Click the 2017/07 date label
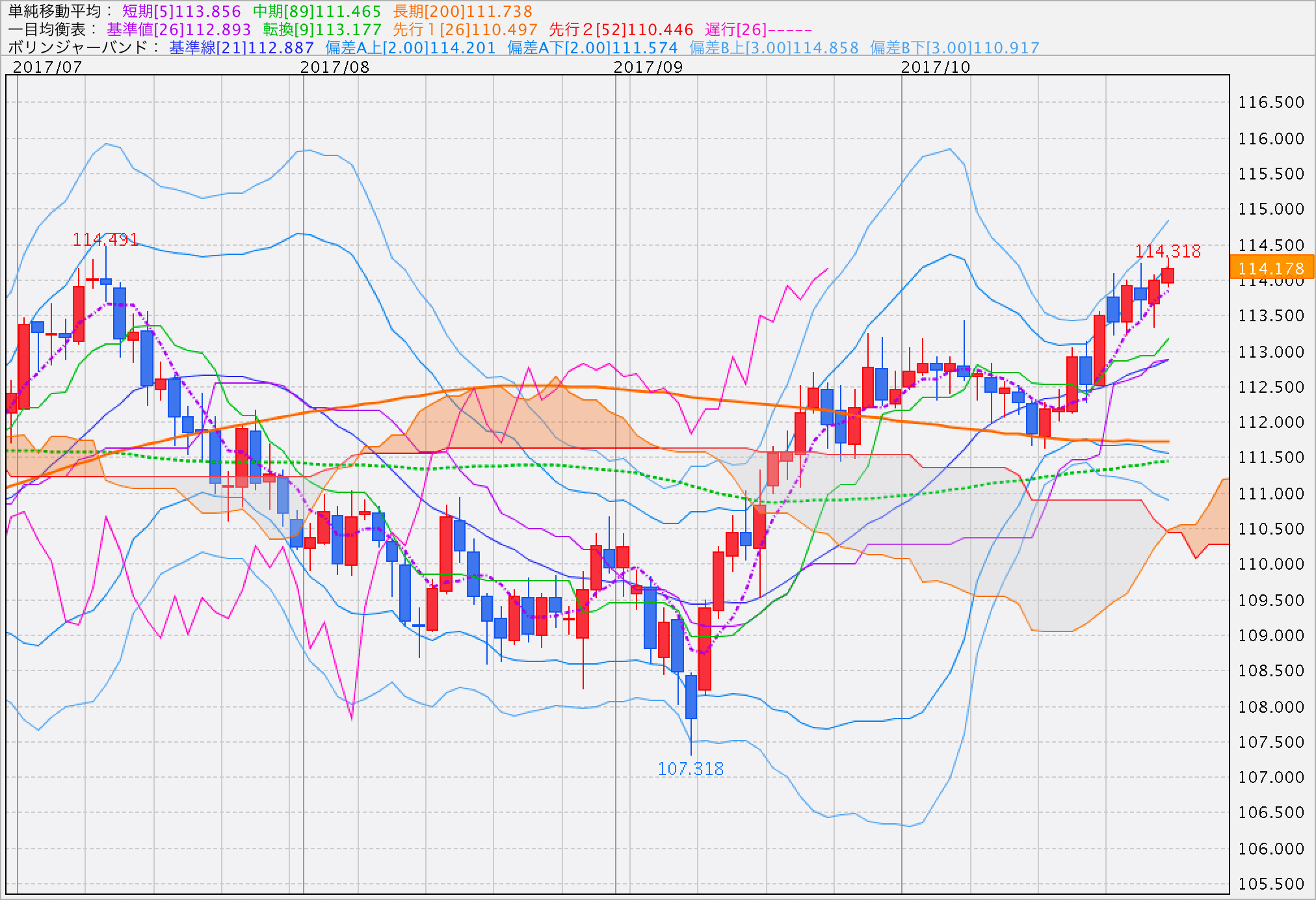1316x900 pixels. tap(47, 67)
